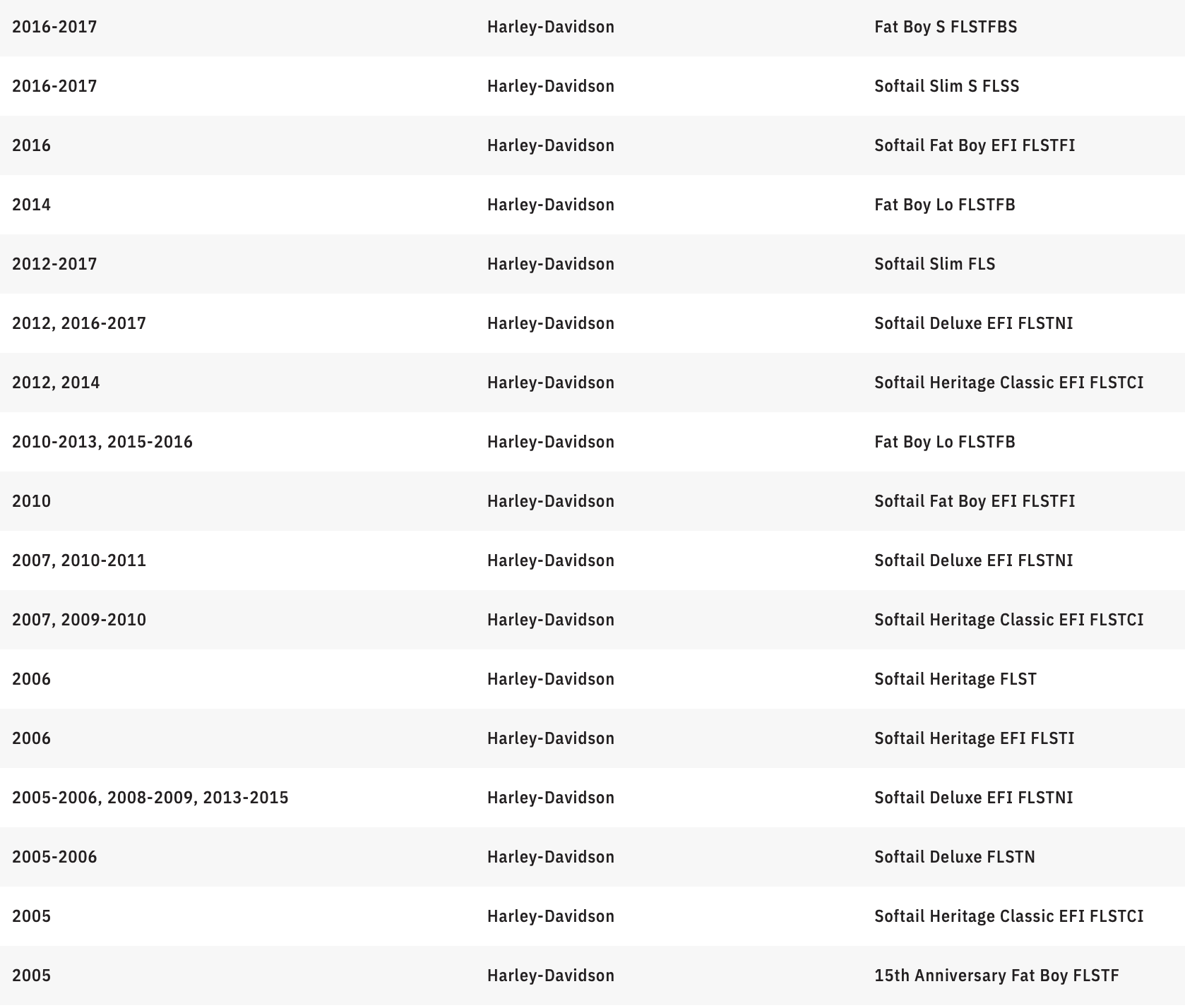Click the 2007, 2009-2010 year entry

click(79, 620)
